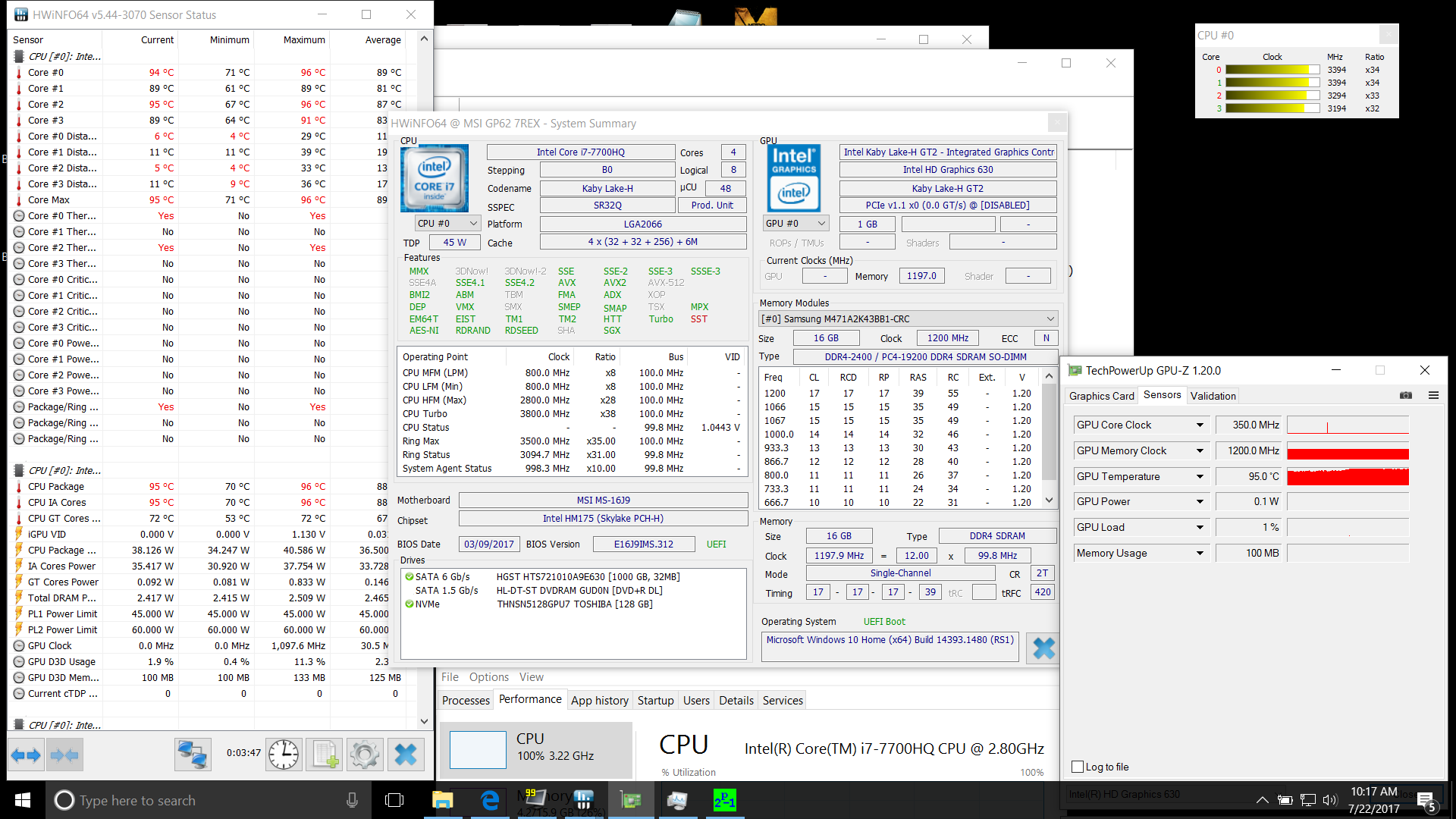The height and width of the screenshot is (819, 1456).
Task: Click the volume speaker tray icon
Action: 1329,800
